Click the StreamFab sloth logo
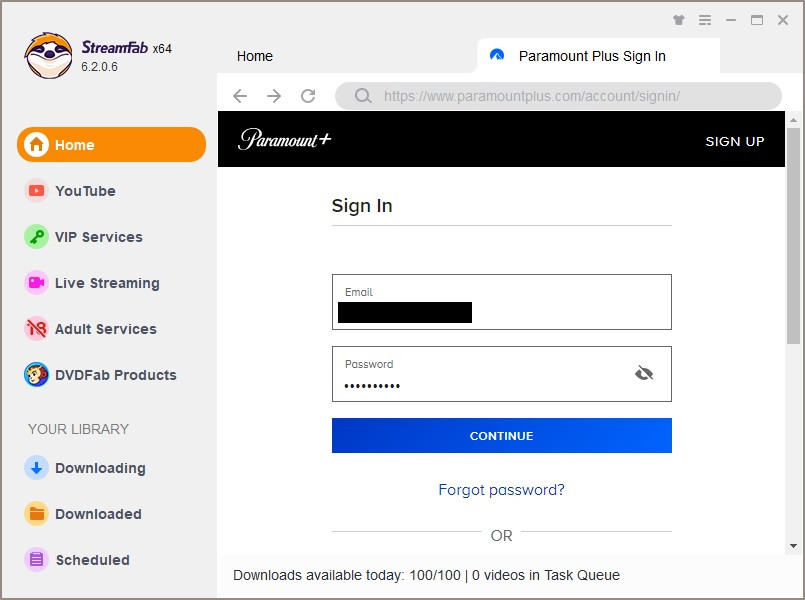805x600 pixels. click(x=48, y=56)
